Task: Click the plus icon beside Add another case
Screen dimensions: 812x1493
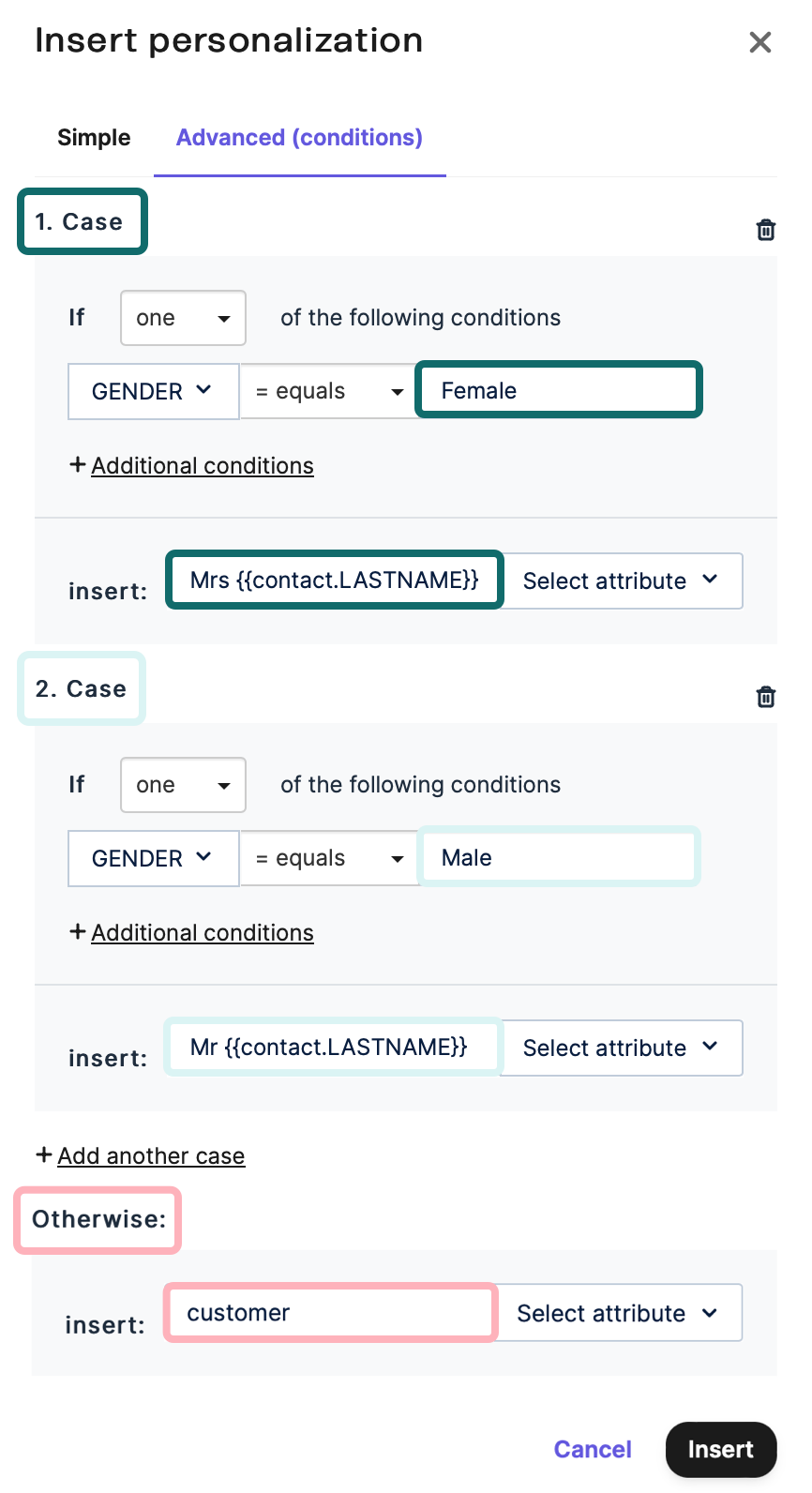Action: tap(44, 1155)
